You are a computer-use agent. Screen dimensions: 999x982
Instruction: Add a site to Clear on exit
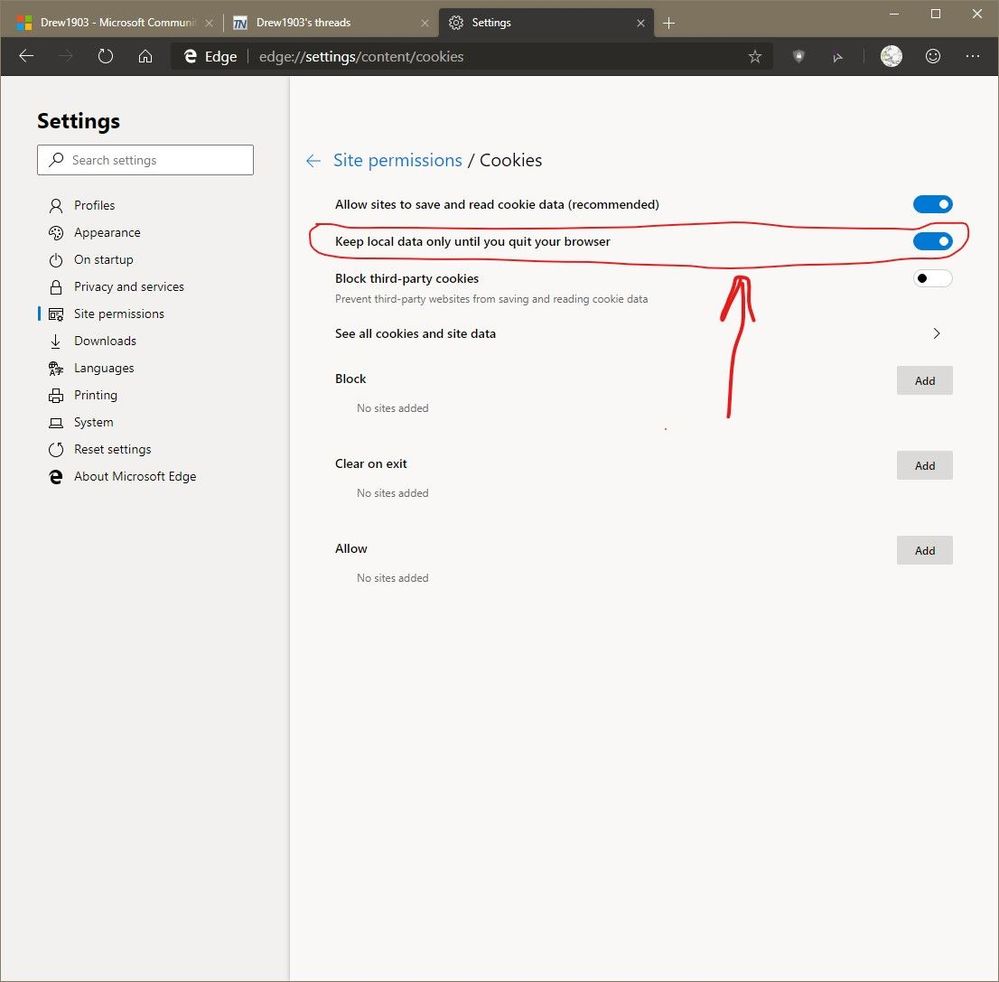(x=924, y=465)
